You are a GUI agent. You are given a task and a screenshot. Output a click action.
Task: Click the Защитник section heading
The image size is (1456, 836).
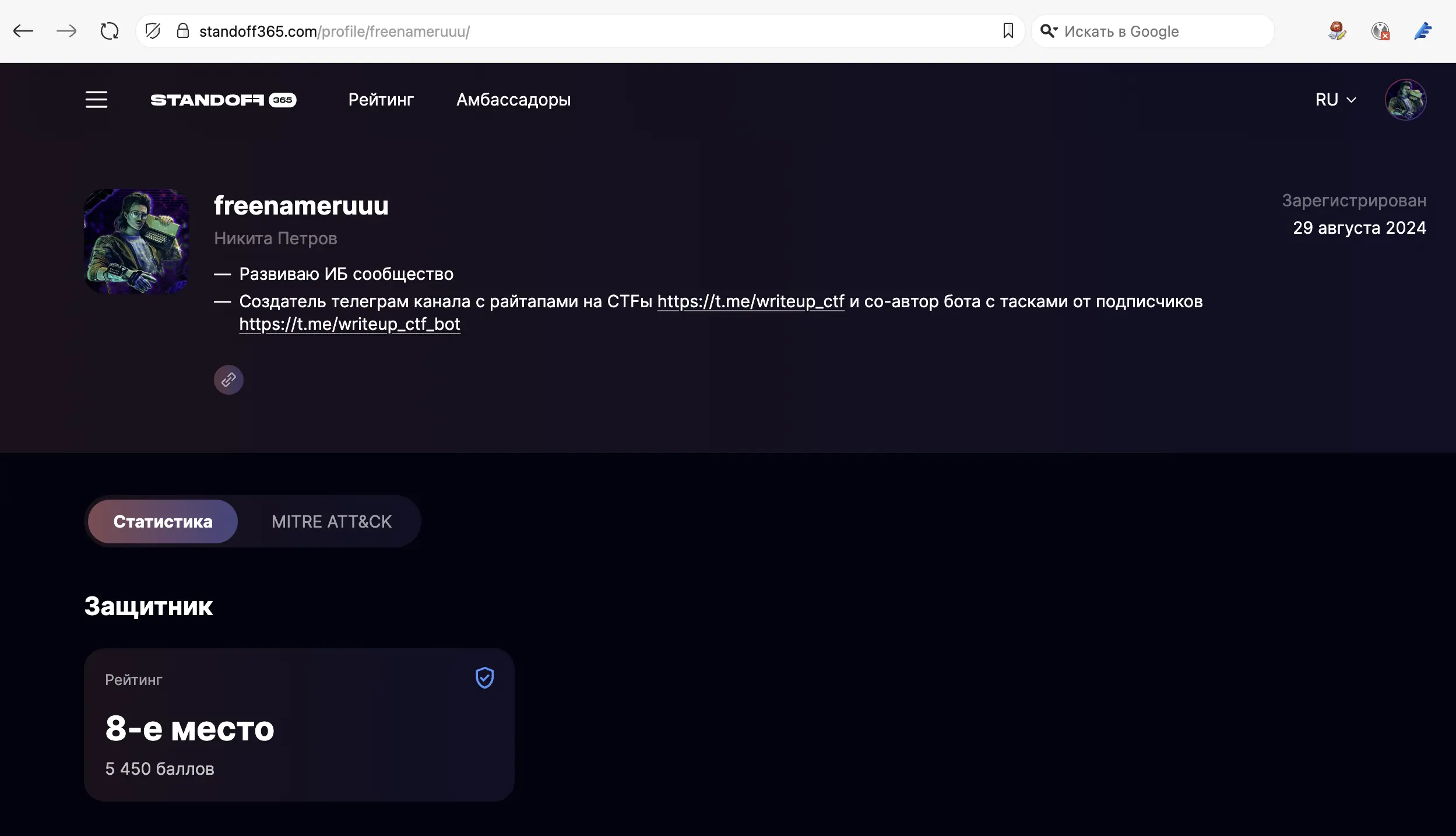coord(149,607)
